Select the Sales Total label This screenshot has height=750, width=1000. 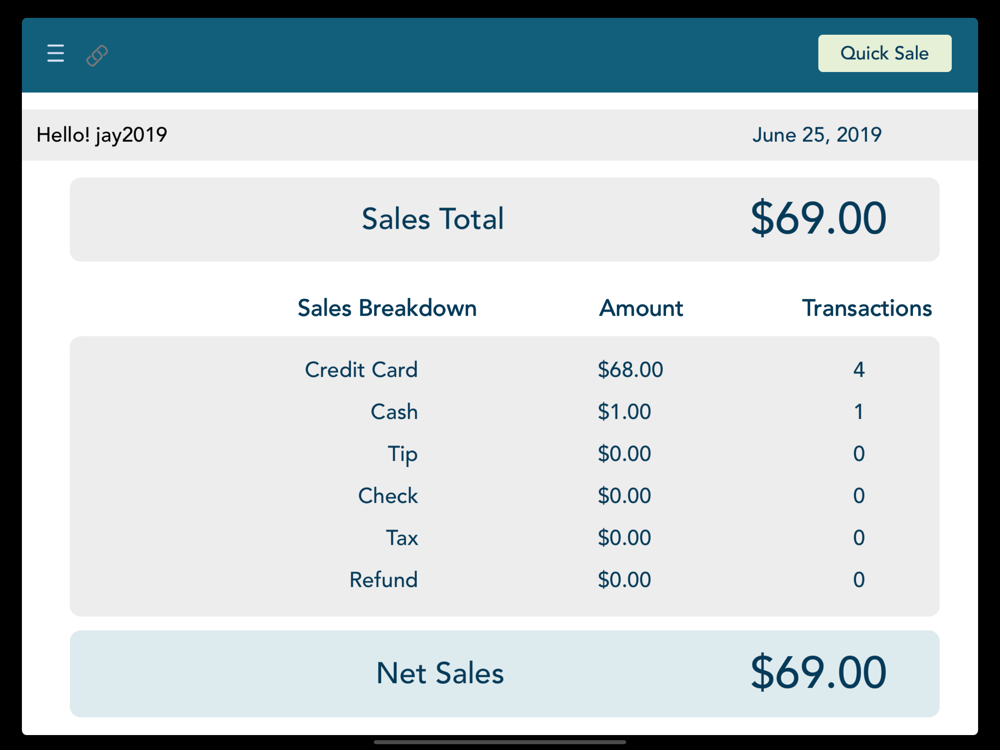coord(432,220)
